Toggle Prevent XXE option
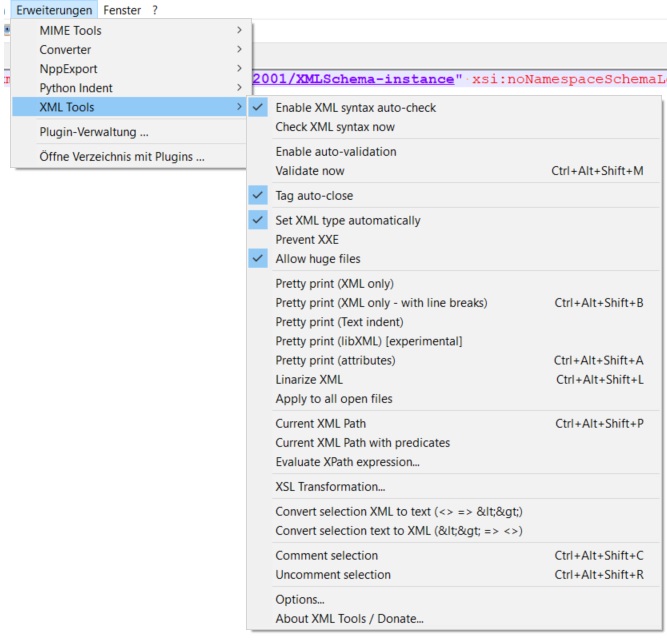Screen dimensions: 667x640 [x=454, y=240]
